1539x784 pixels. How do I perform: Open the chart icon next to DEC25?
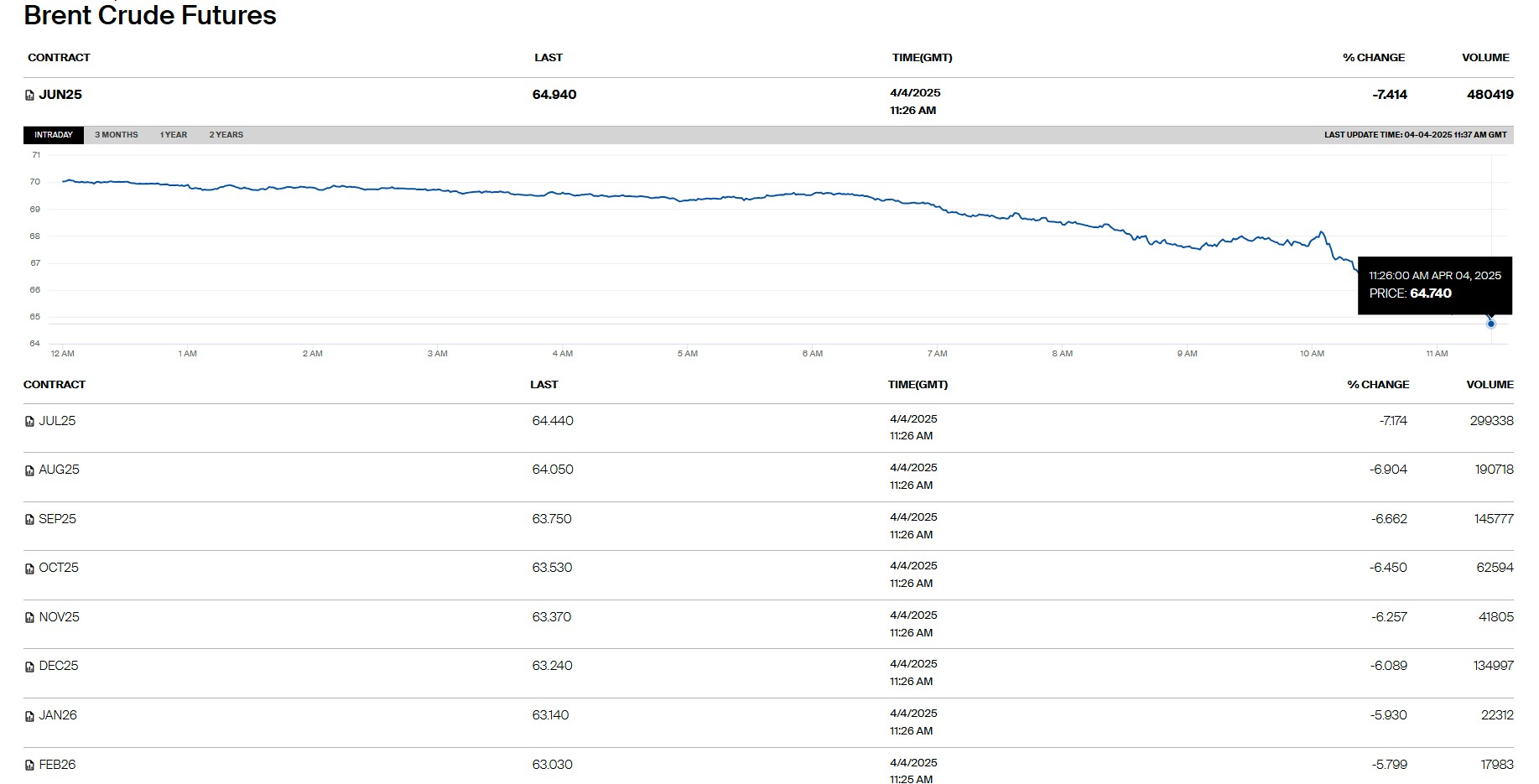[29, 667]
